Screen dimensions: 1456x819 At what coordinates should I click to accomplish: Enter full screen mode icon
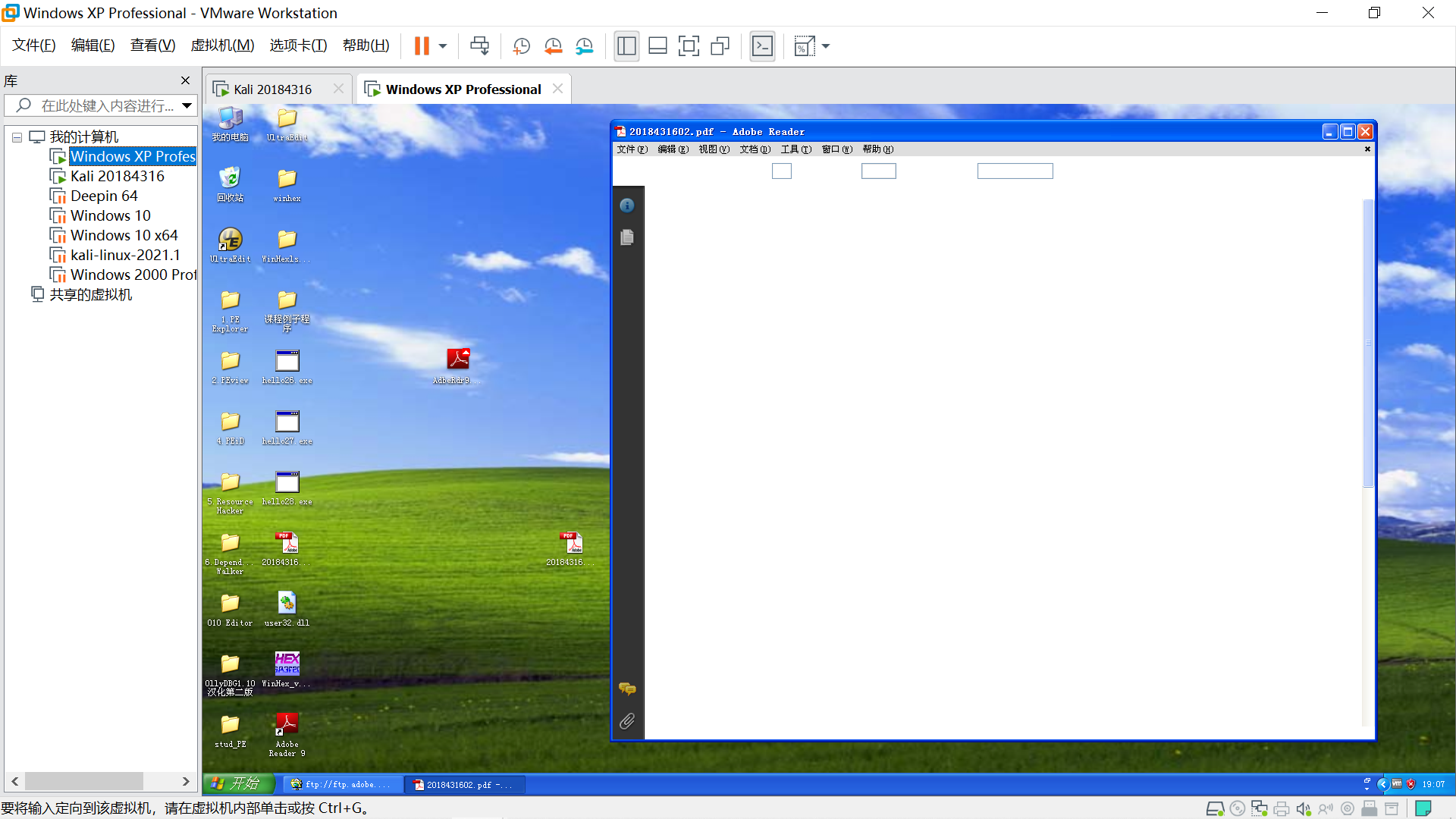coord(689,46)
